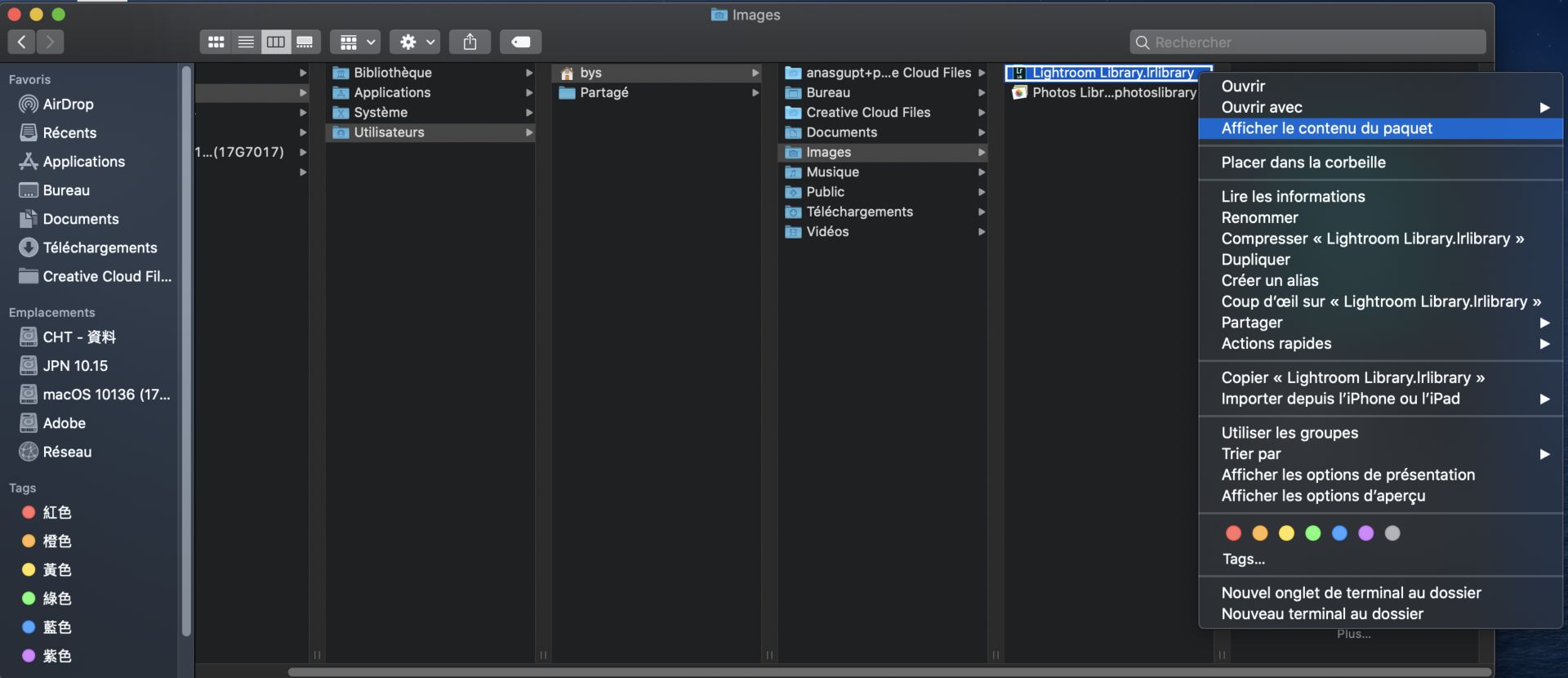Filter by the green 綠色 sidebar tag
Viewport: 1568px width, 678px height.
click(47, 598)
